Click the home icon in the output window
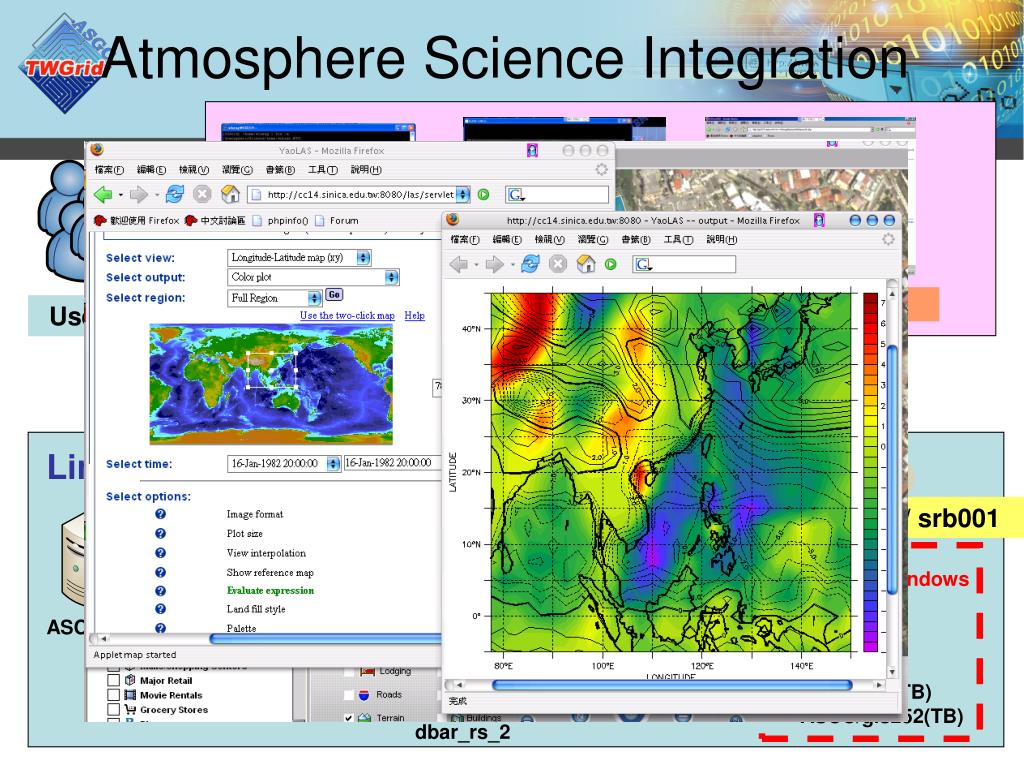Image resolution: width=1024 pixels, height=768 pixels. tap(586, 264)
